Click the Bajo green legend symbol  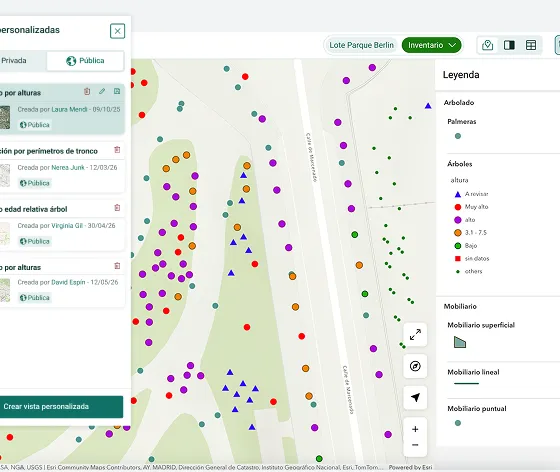click(x=458, y=246)
